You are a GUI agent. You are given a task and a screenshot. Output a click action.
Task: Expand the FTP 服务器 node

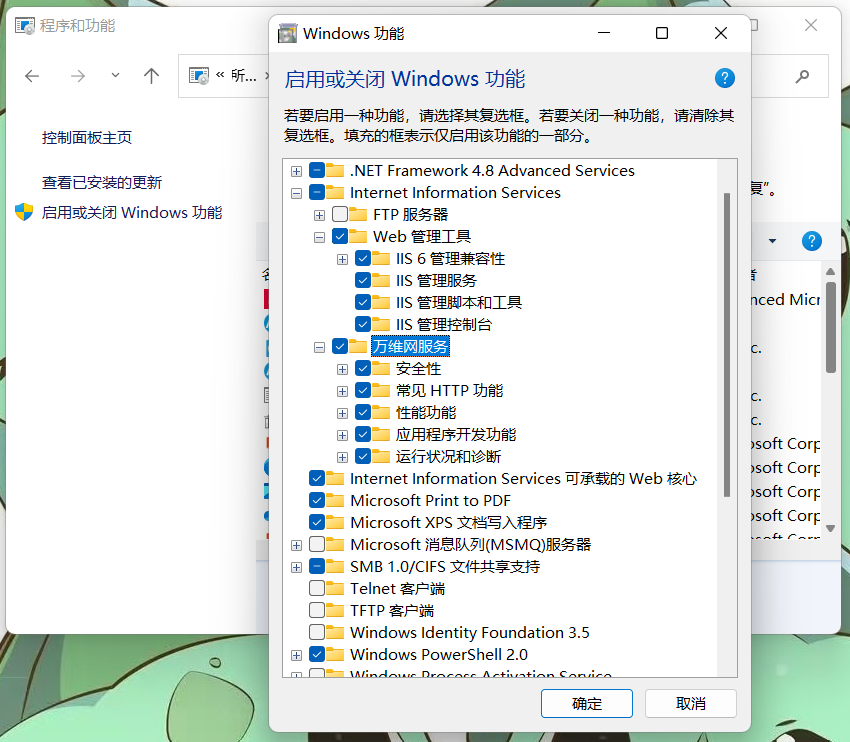319,215
